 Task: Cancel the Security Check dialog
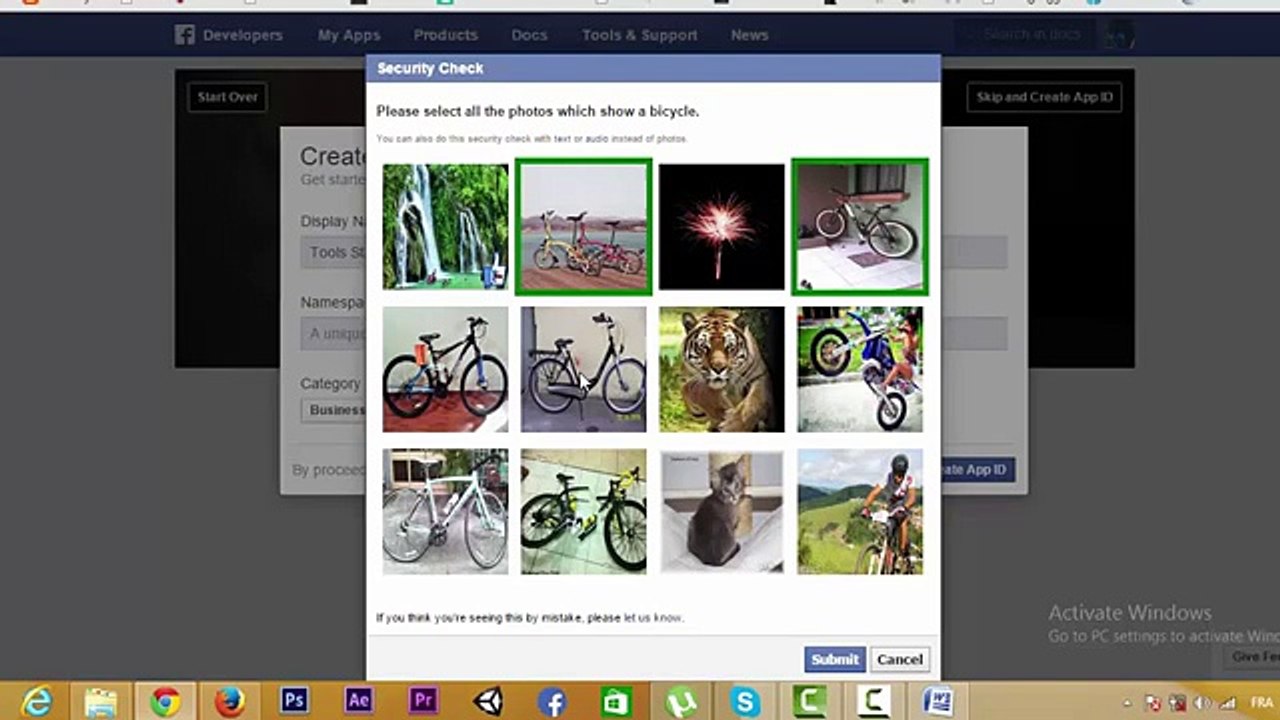(899, 659)
